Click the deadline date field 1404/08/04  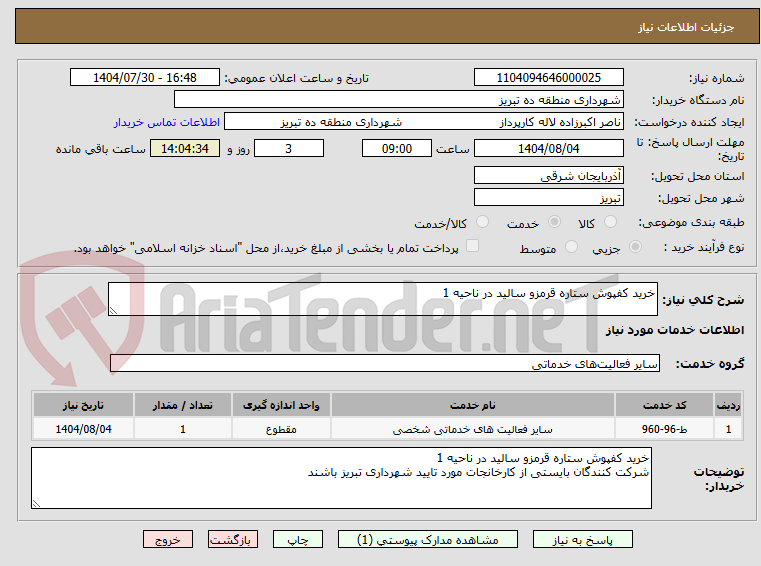pyautogui.click(x=548, y=149)
